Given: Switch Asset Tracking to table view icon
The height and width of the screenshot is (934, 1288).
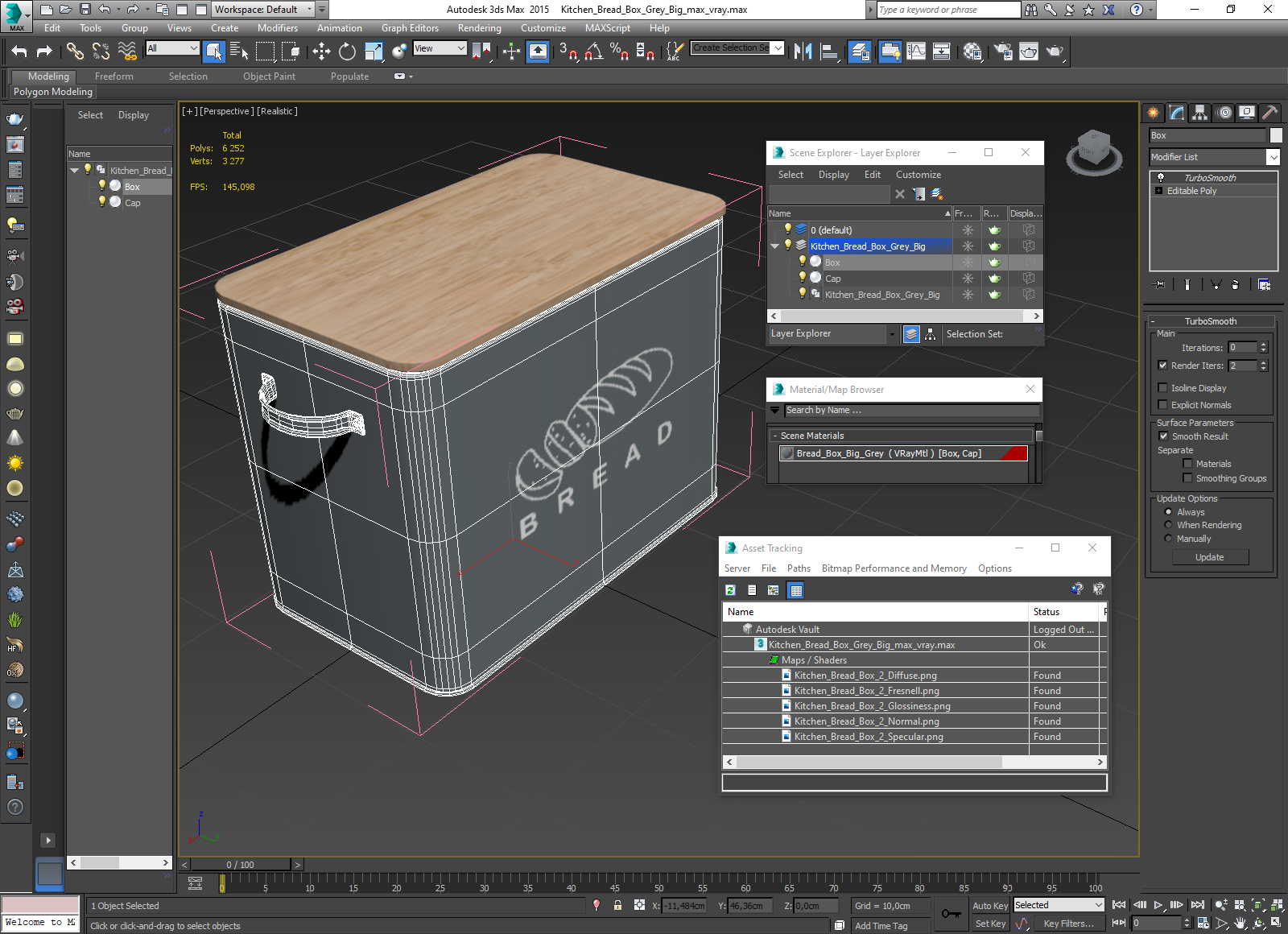Looking at the screenshot, I should point(796,590).
